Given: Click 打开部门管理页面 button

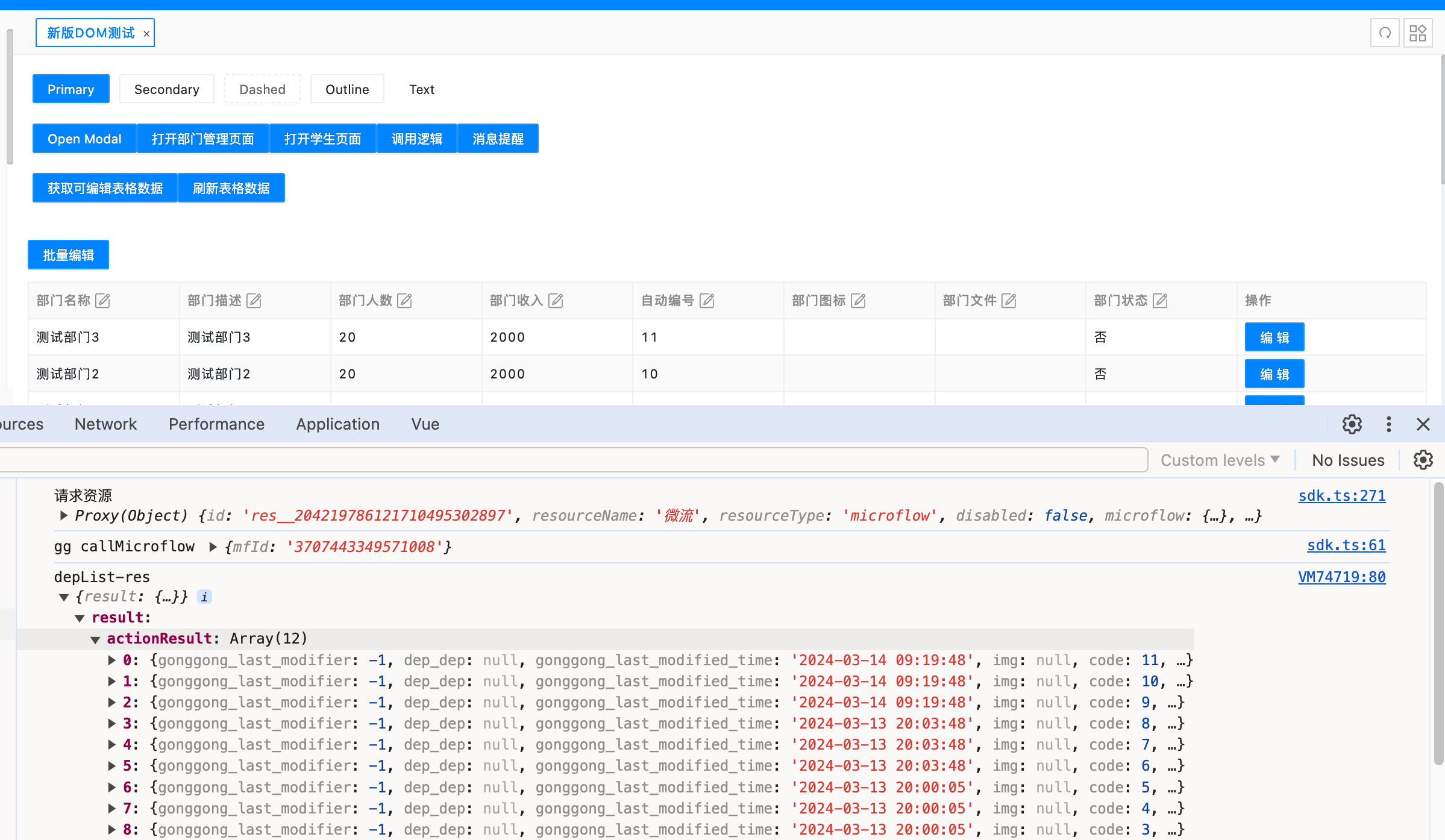Looking at the screenshot, I should 203,139.
